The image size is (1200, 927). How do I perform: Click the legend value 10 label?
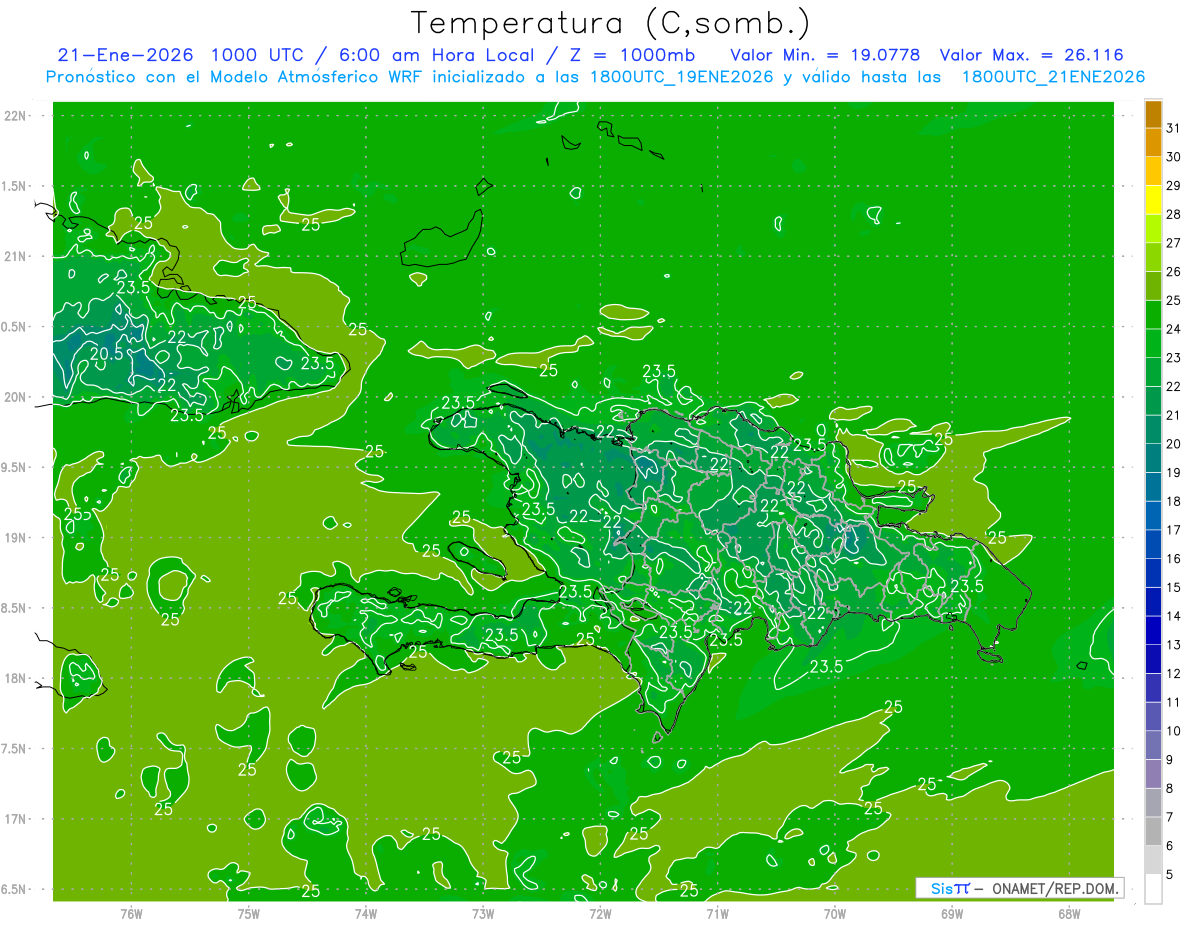pyautogui.click(x=1174, y=731)
